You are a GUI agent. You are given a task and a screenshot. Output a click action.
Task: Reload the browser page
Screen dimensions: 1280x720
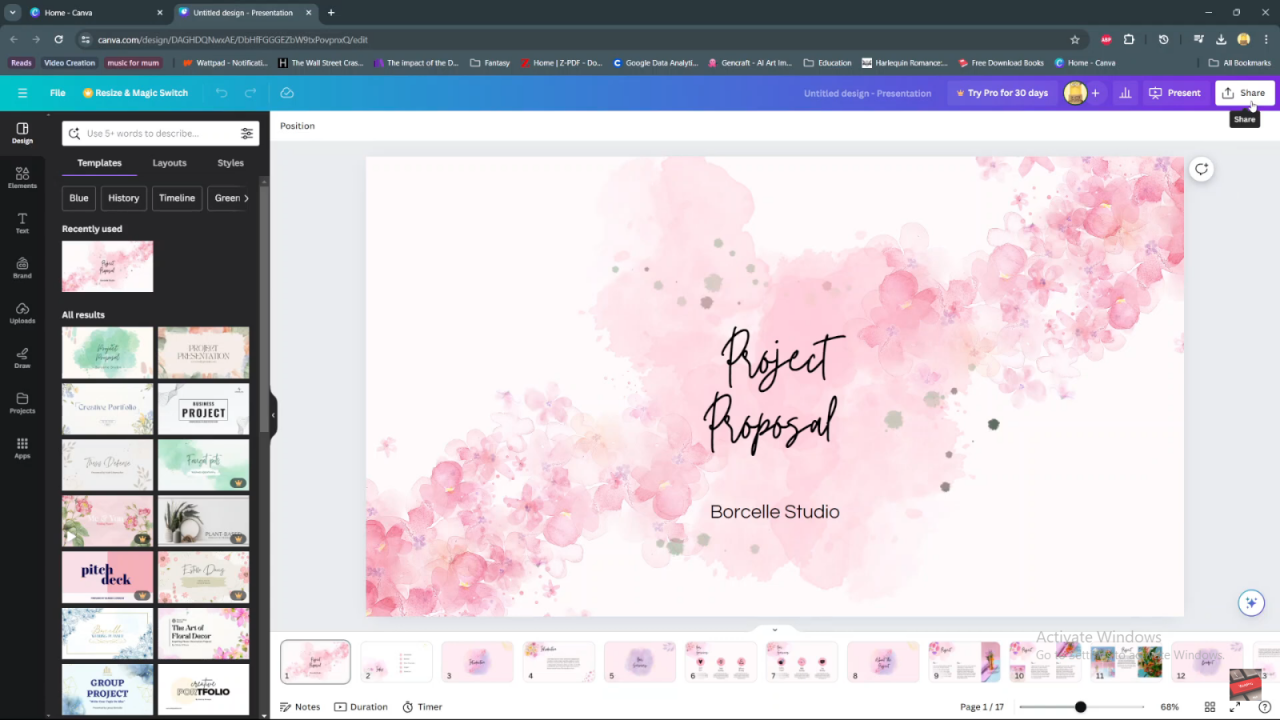tap(58, 40)
